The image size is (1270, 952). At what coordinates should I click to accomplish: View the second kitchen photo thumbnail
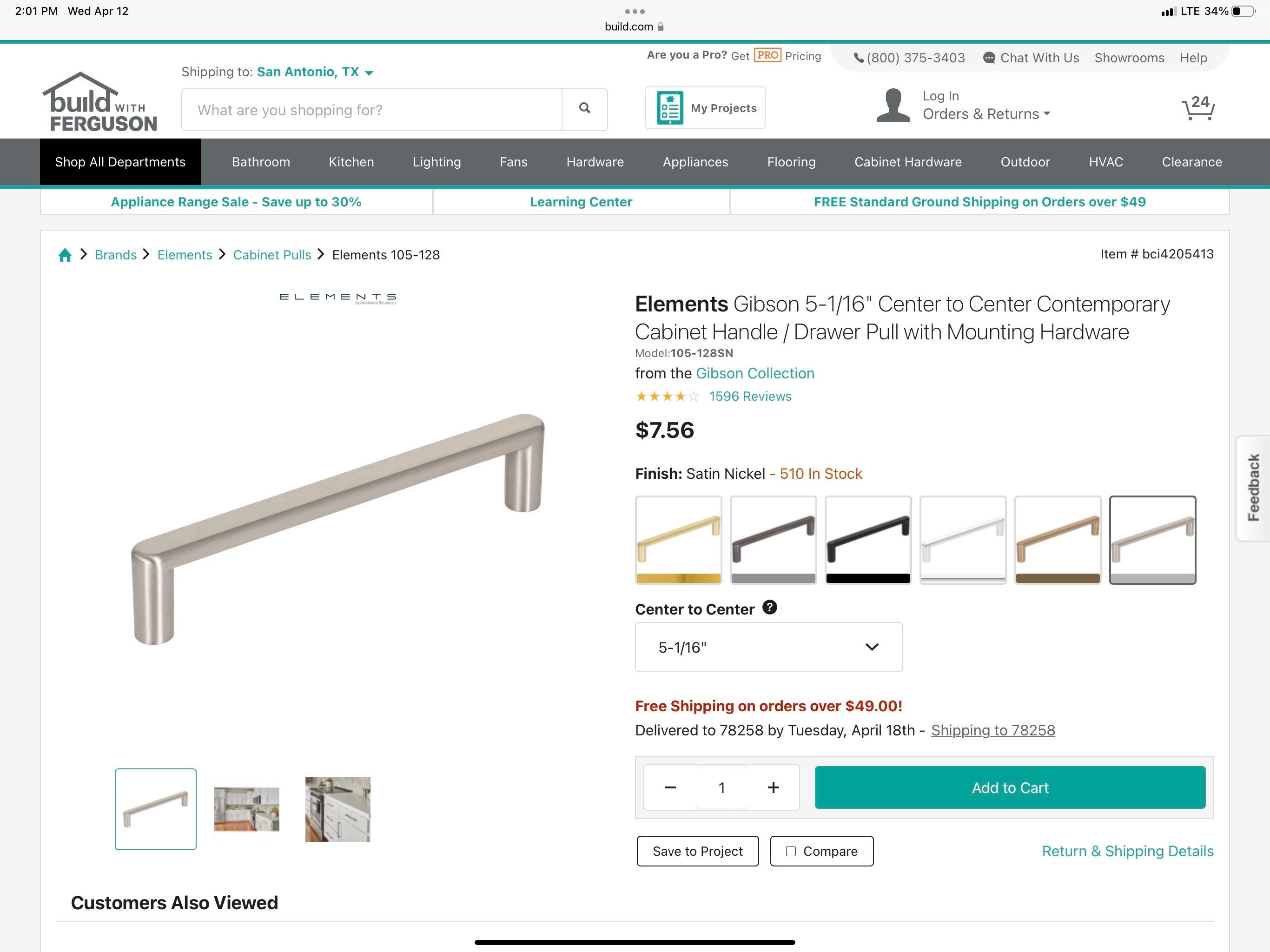point(337,809)
